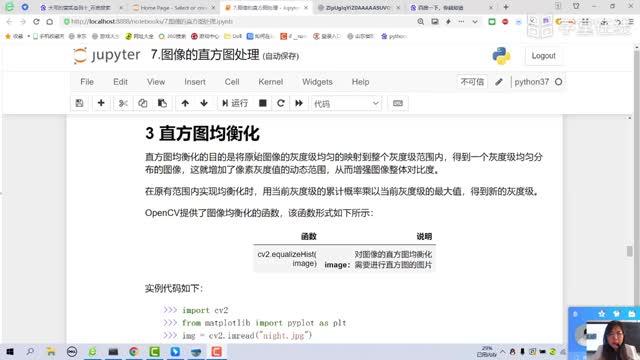This screenshot has width=640, height=360.
Task: Expand the address bar chevron dropdown
Action: [x=475, y=22]
